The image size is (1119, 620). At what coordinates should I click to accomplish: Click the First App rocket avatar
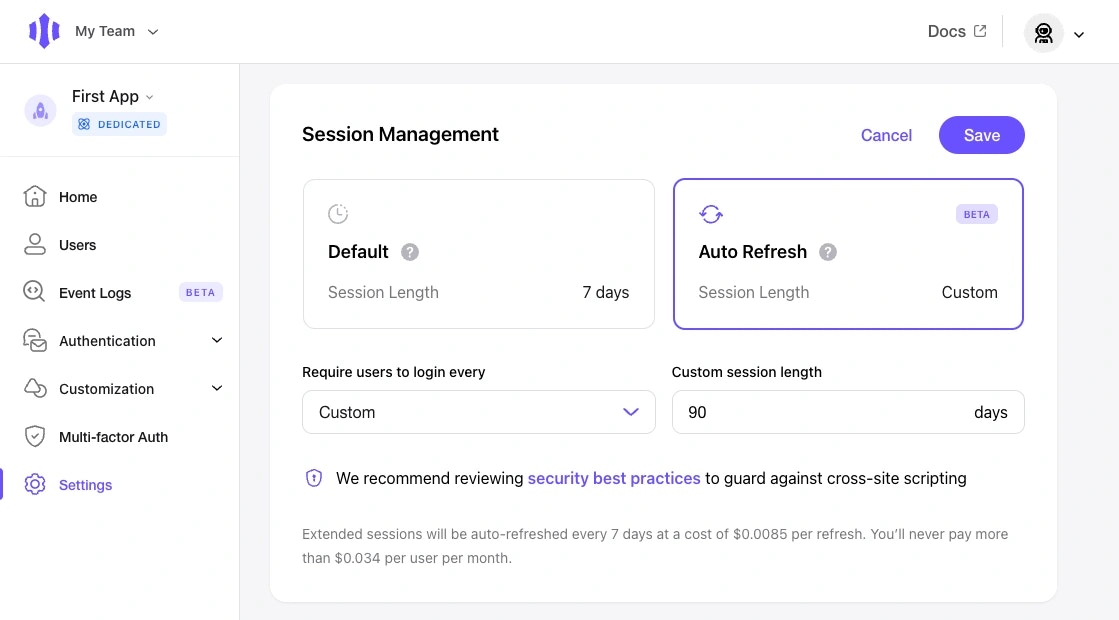pos(41,111)
